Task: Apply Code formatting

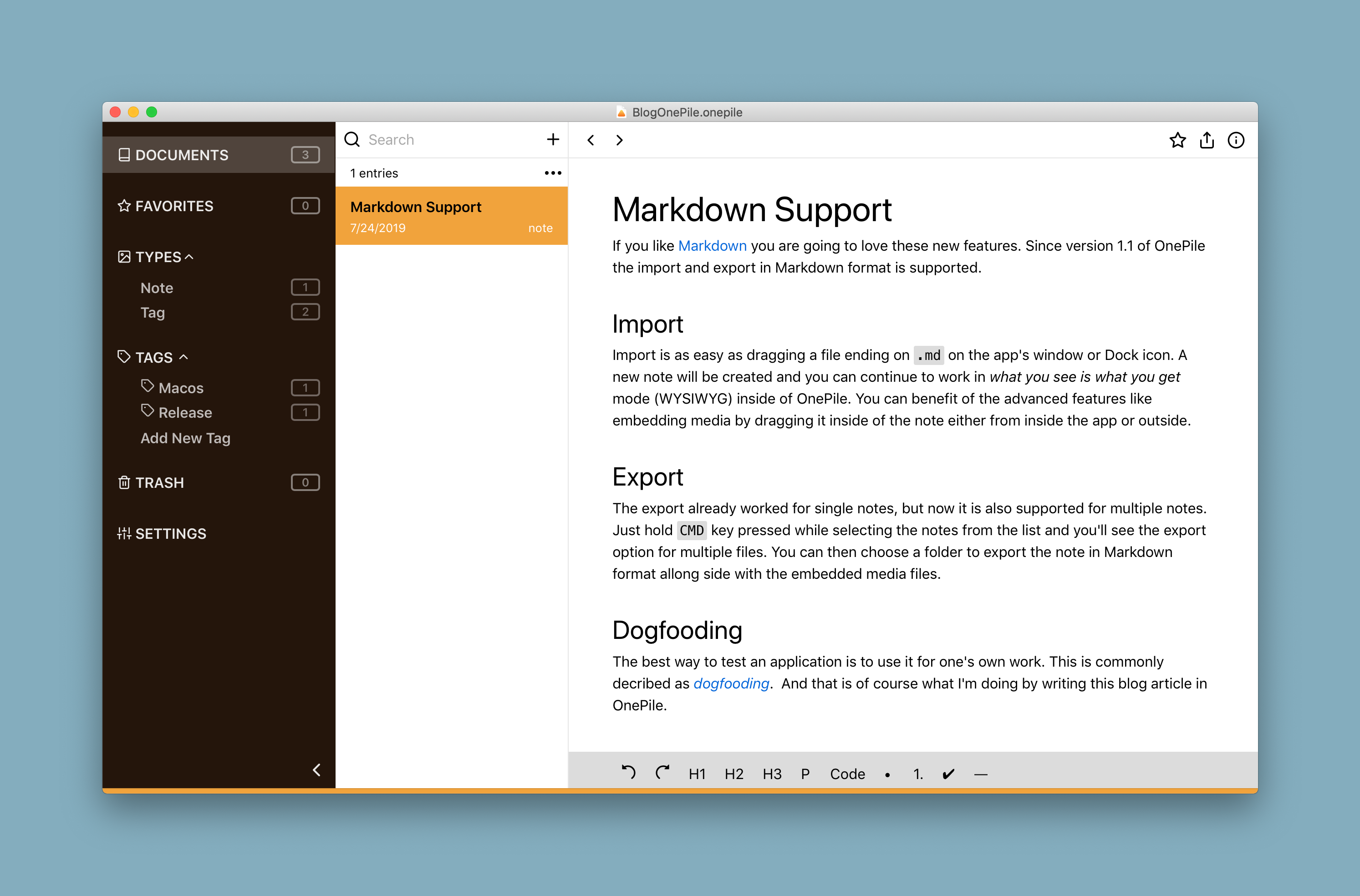Action: [847, 774]
